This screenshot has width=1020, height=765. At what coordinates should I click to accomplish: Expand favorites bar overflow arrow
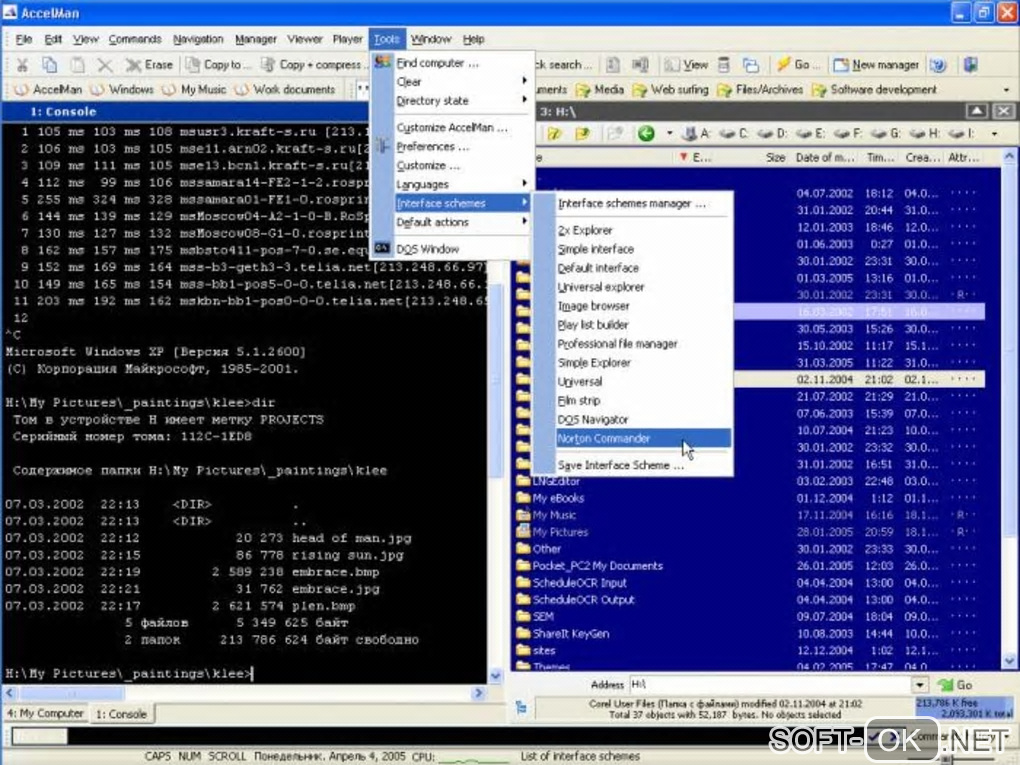(1006, 89)
